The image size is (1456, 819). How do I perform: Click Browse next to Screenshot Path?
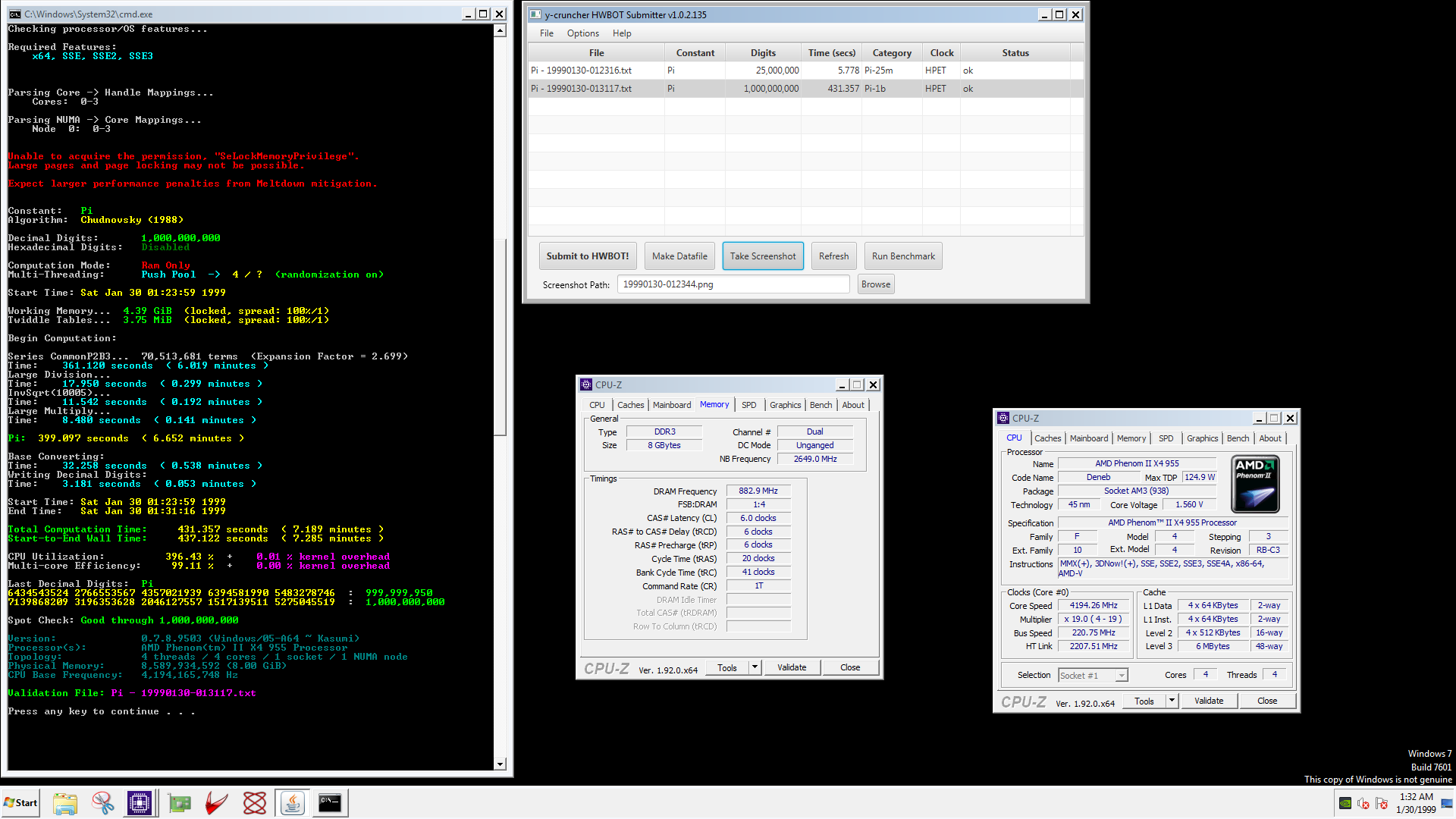(x=876, y=284)
